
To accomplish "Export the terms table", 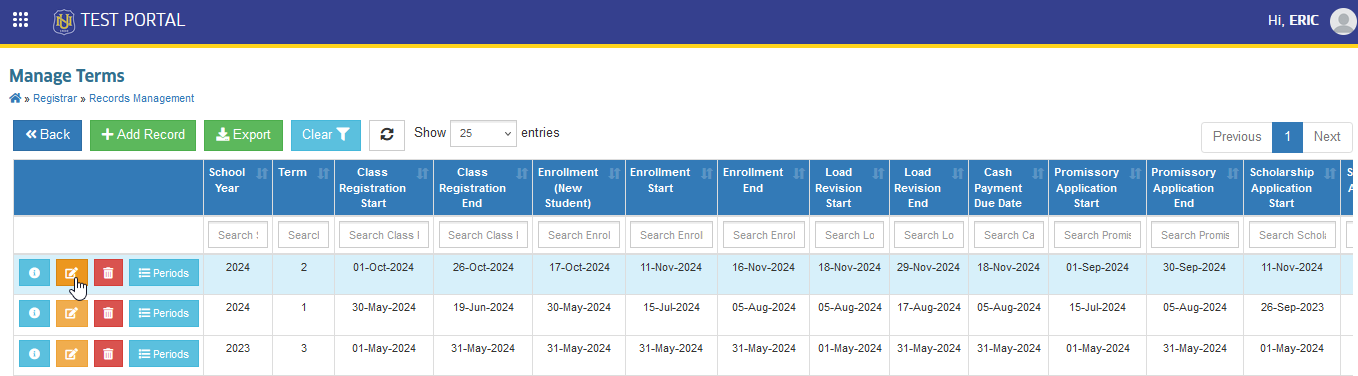I will (x=243, y=135).
